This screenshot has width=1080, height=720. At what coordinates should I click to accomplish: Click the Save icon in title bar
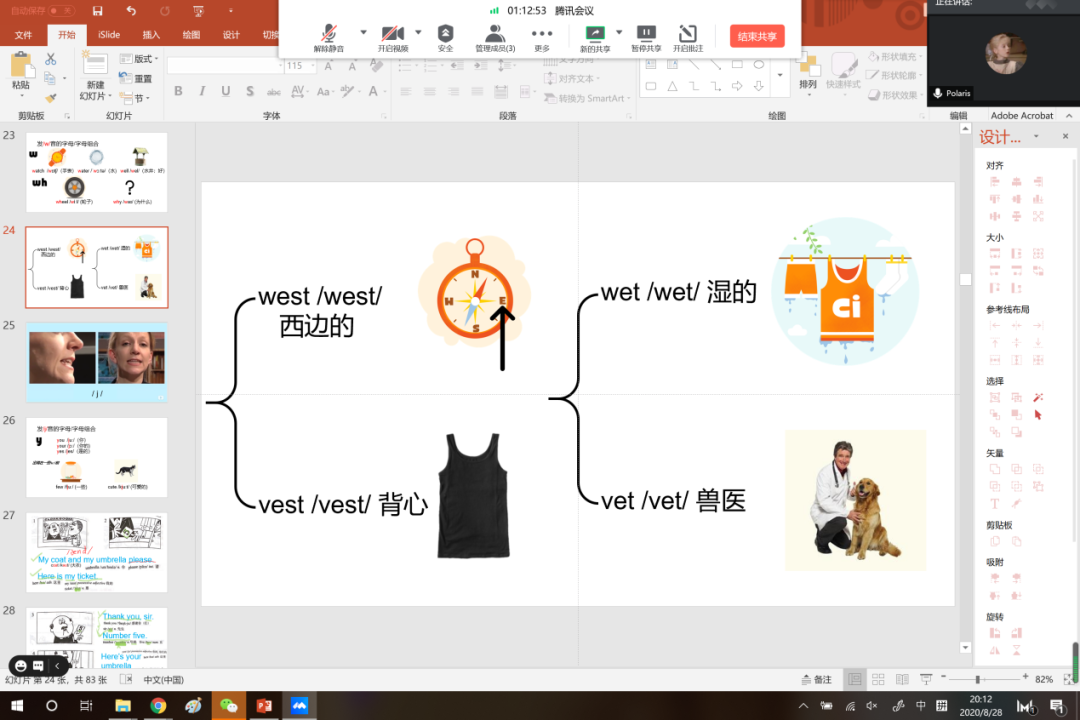click(97, 11)
